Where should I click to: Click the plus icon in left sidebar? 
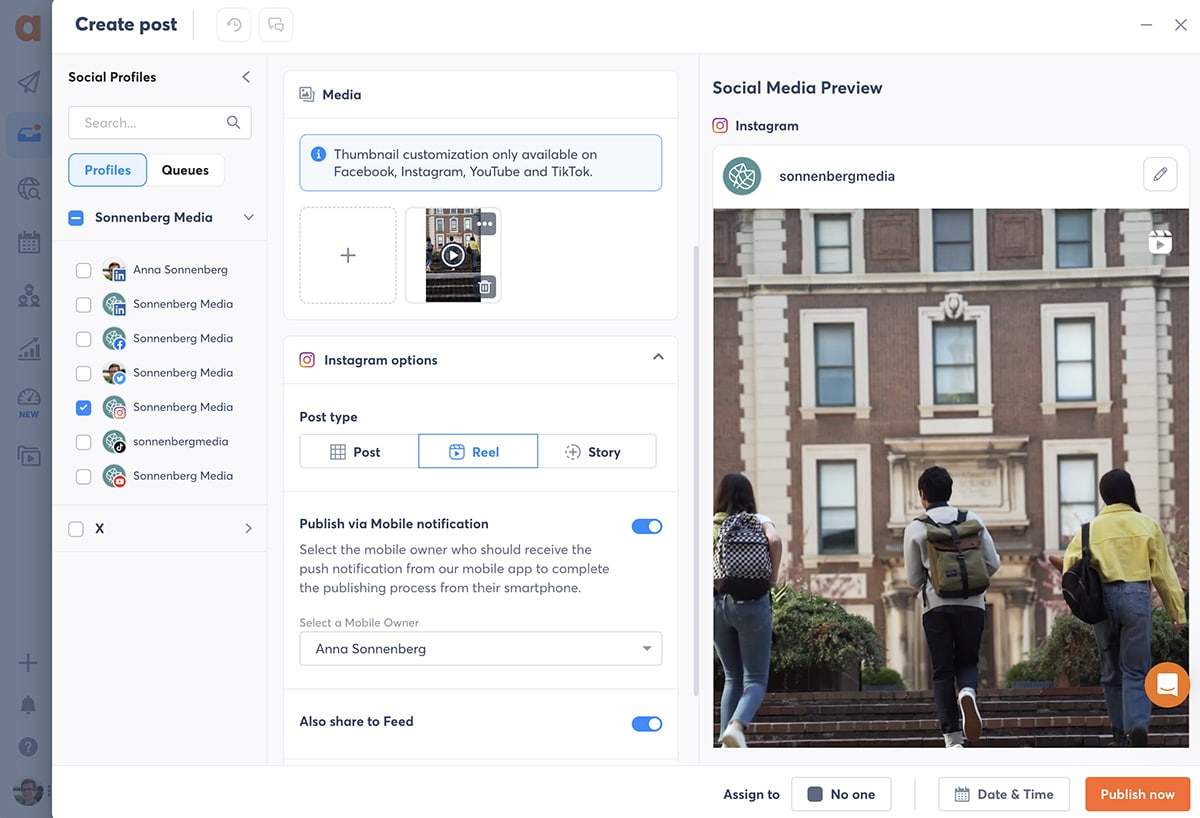tap(28, 663)
